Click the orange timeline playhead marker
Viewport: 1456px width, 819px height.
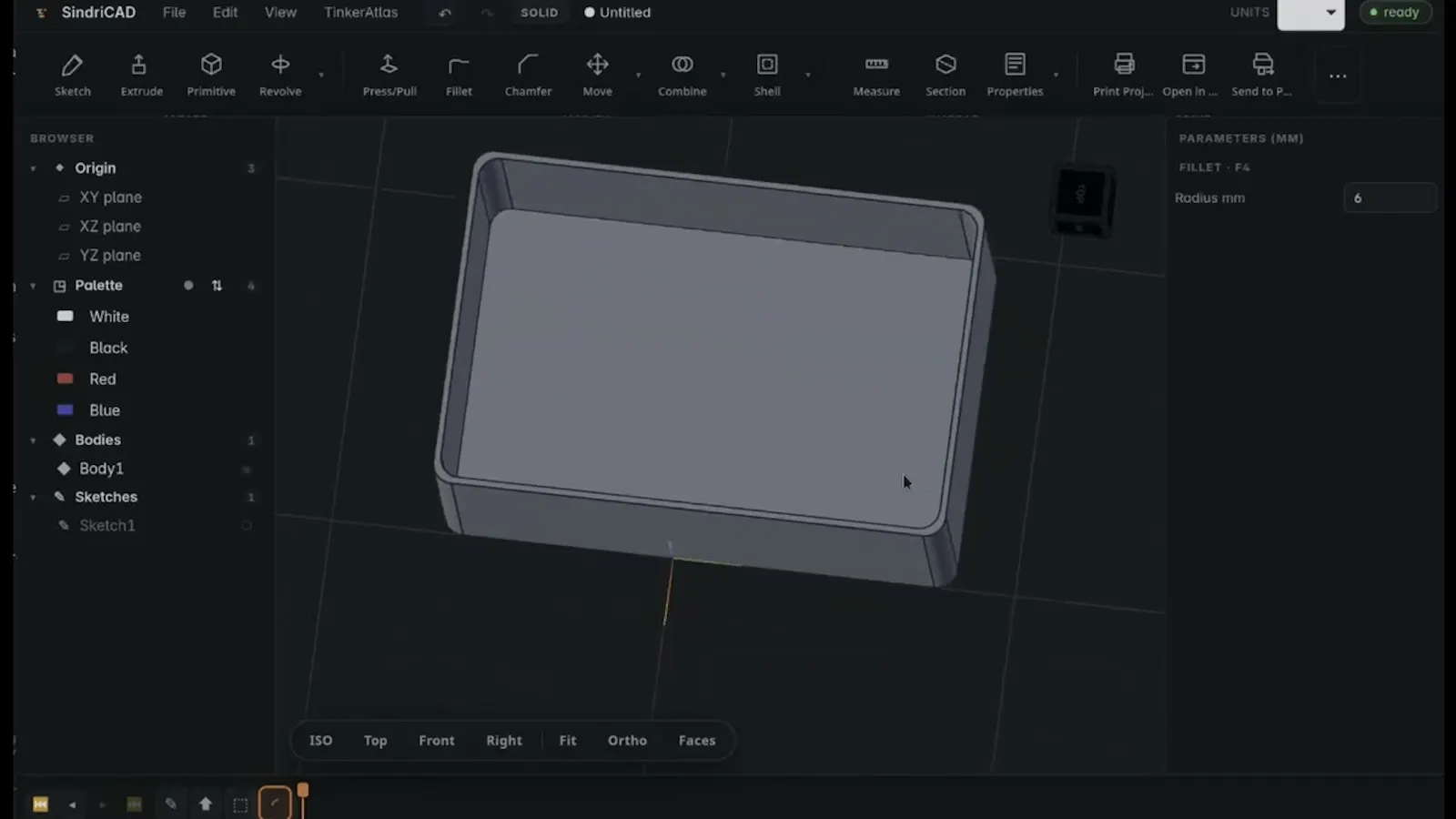pyautogui.click(x=303, y=791)
